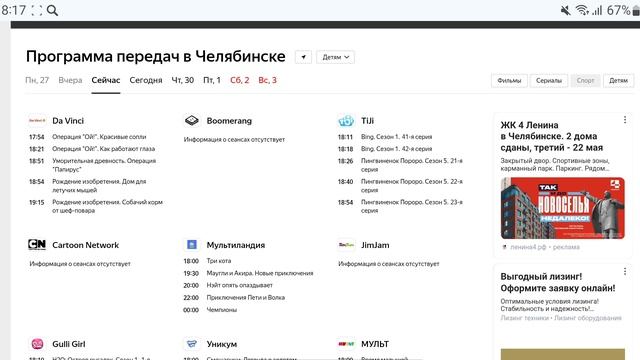Expand the city selector arrow next to Челябинске
The height and width of the screenshot is (360, 640).
[x=303, y=57]
